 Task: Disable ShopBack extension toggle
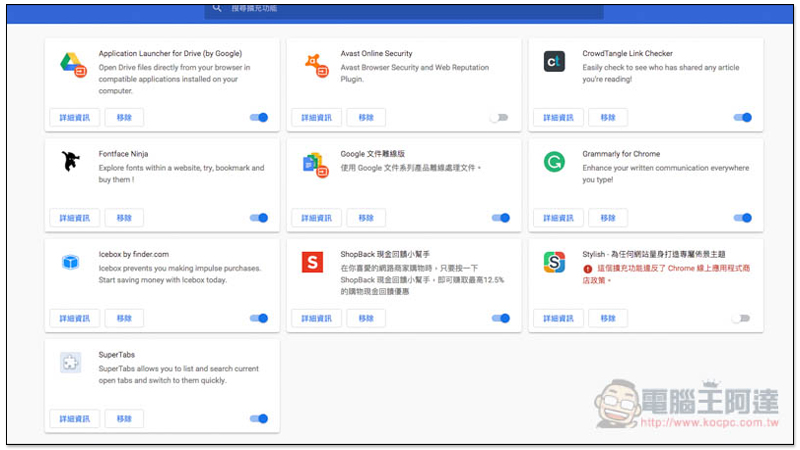coord(501,318)
